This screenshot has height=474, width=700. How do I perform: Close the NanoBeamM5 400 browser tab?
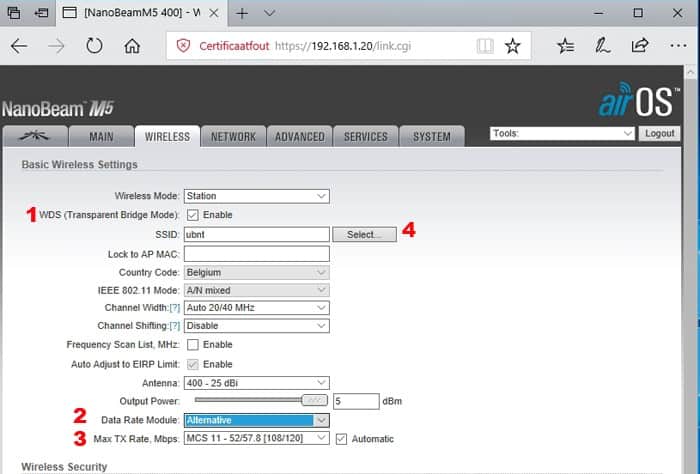[x=214, y=13]
